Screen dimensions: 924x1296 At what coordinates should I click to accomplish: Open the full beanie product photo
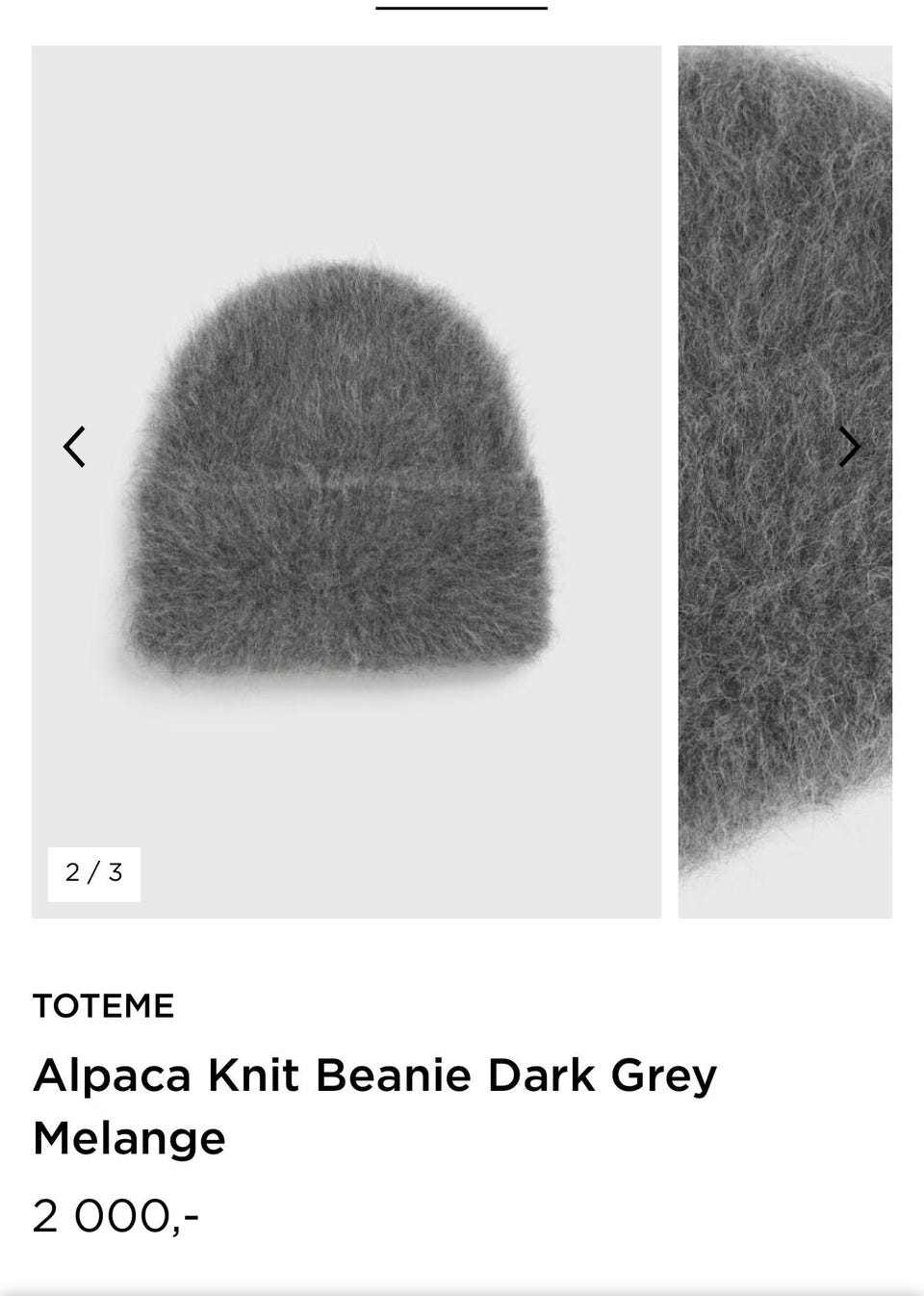point(346,481)
